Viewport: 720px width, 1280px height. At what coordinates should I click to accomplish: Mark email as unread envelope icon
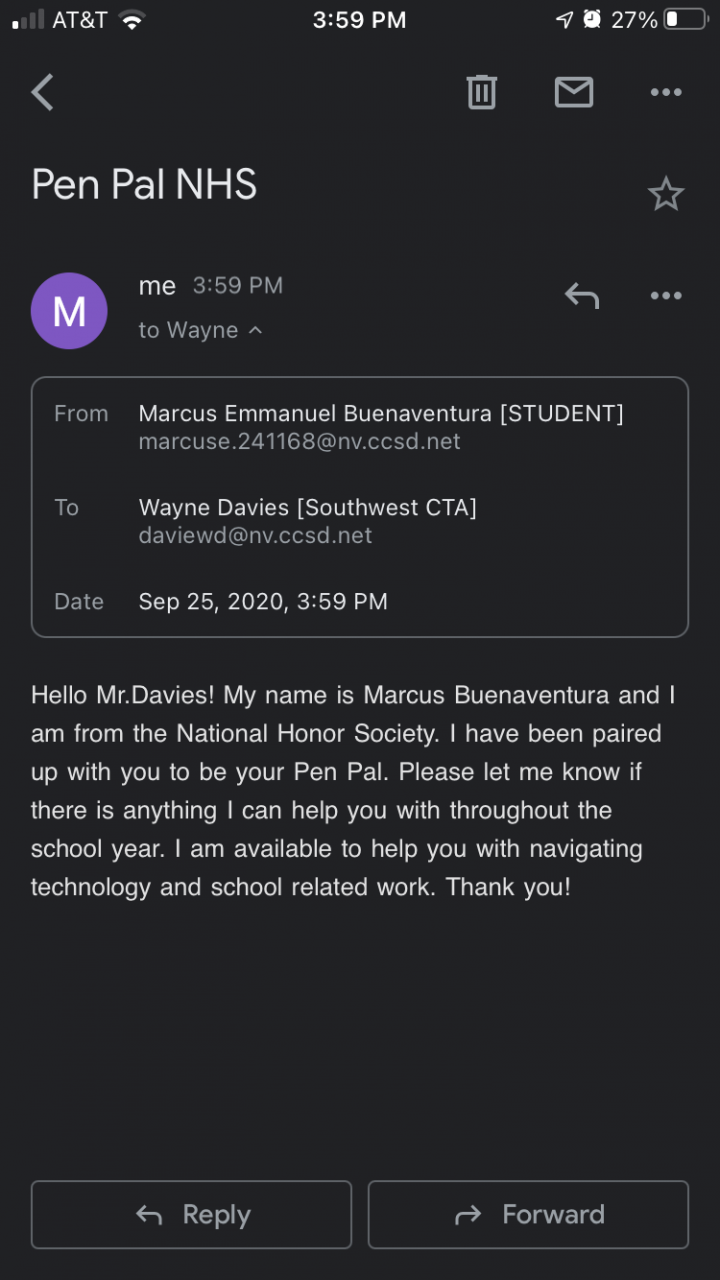574,93
